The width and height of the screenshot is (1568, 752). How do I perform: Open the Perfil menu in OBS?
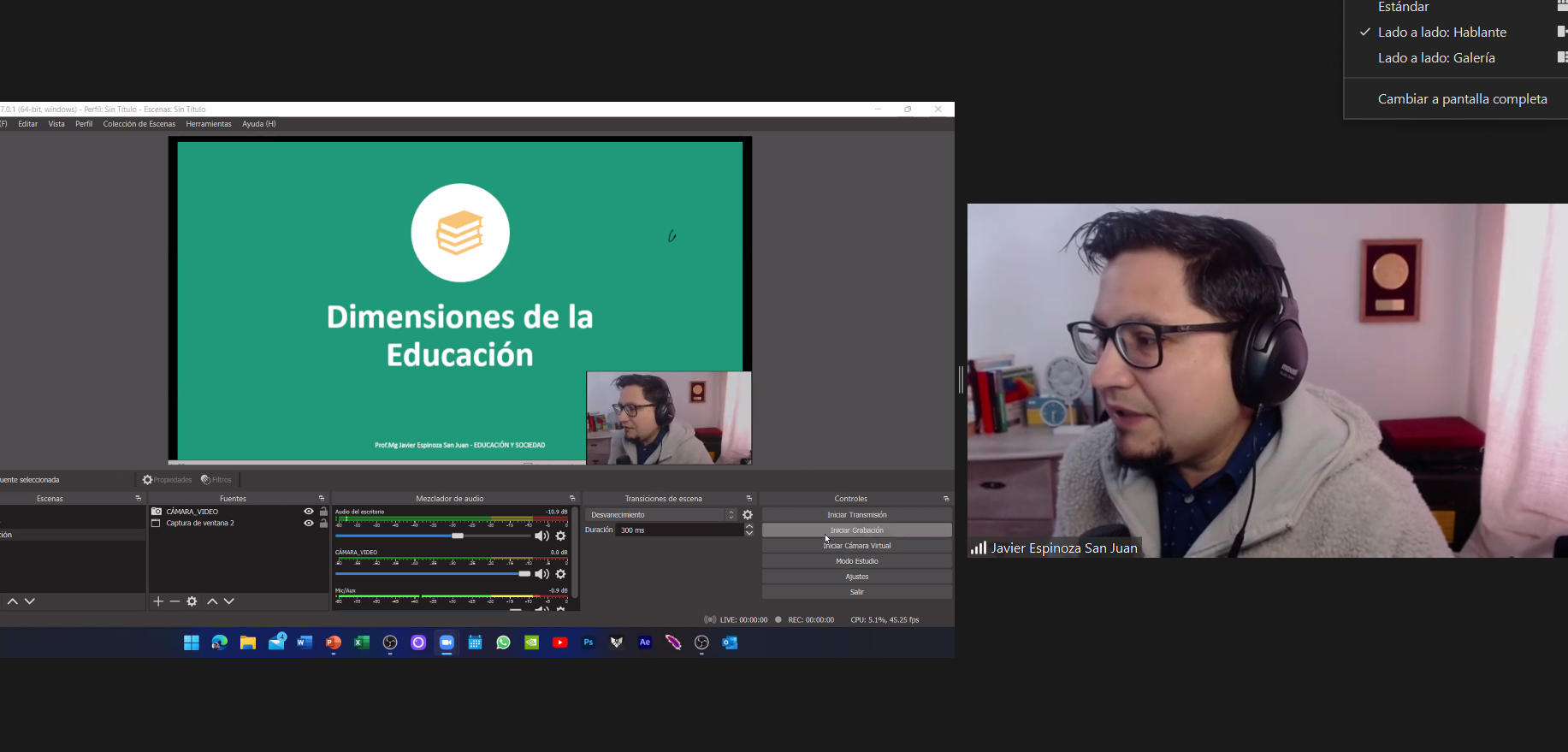click(x=84, y=124)
